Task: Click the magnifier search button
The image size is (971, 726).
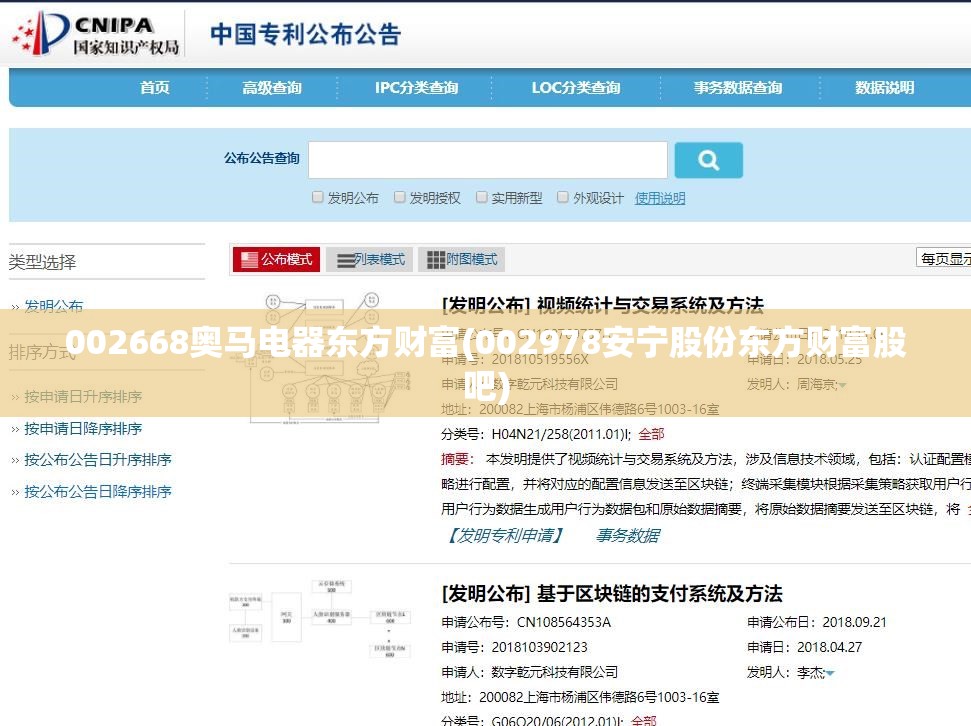Action: pyautogui.click(x=708, y=160)
